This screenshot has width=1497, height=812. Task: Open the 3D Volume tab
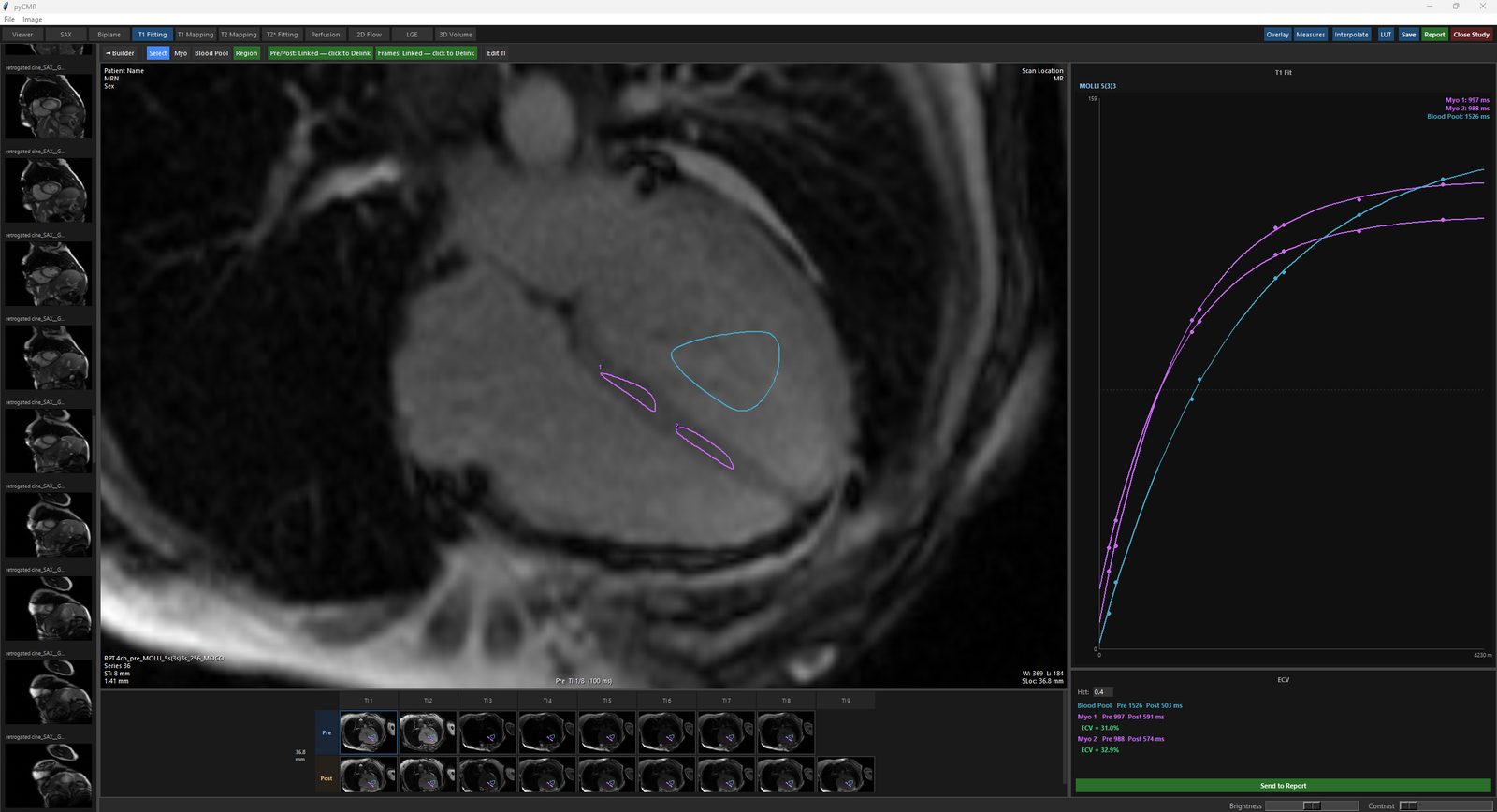coord(456,35)
